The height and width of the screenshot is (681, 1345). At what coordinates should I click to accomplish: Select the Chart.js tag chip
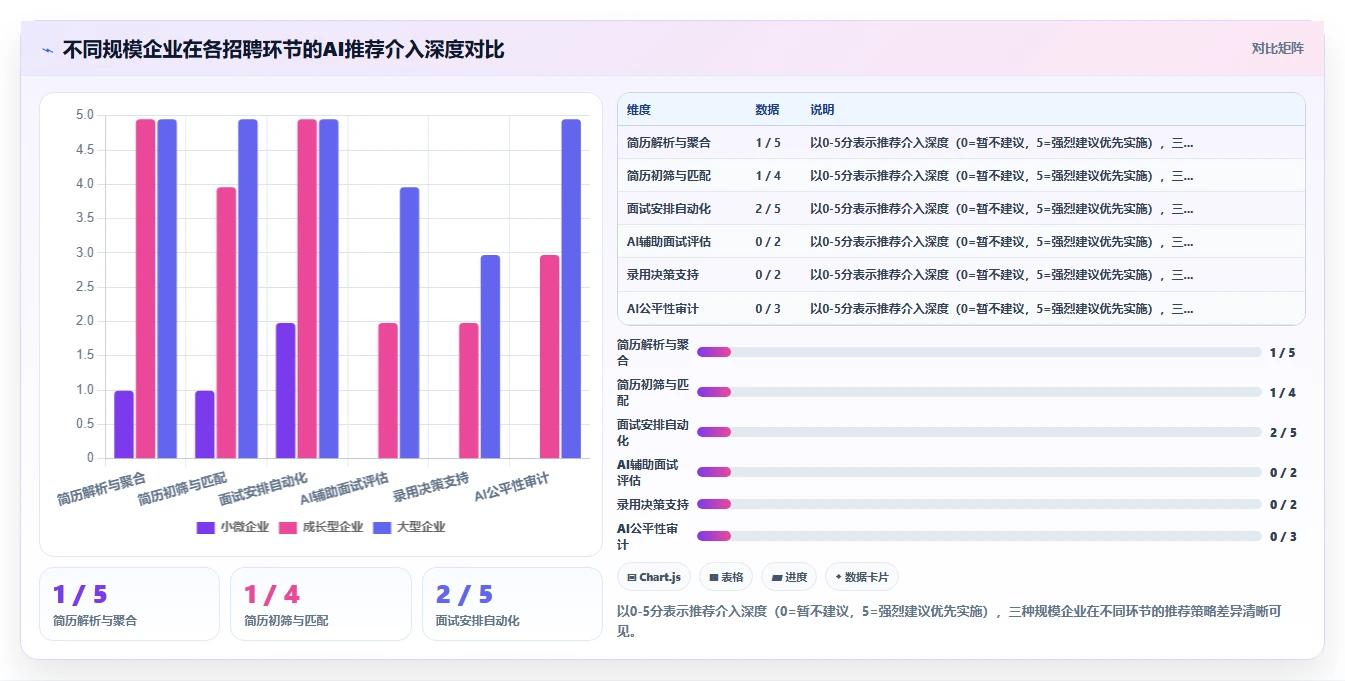click(x=654, y=577)
